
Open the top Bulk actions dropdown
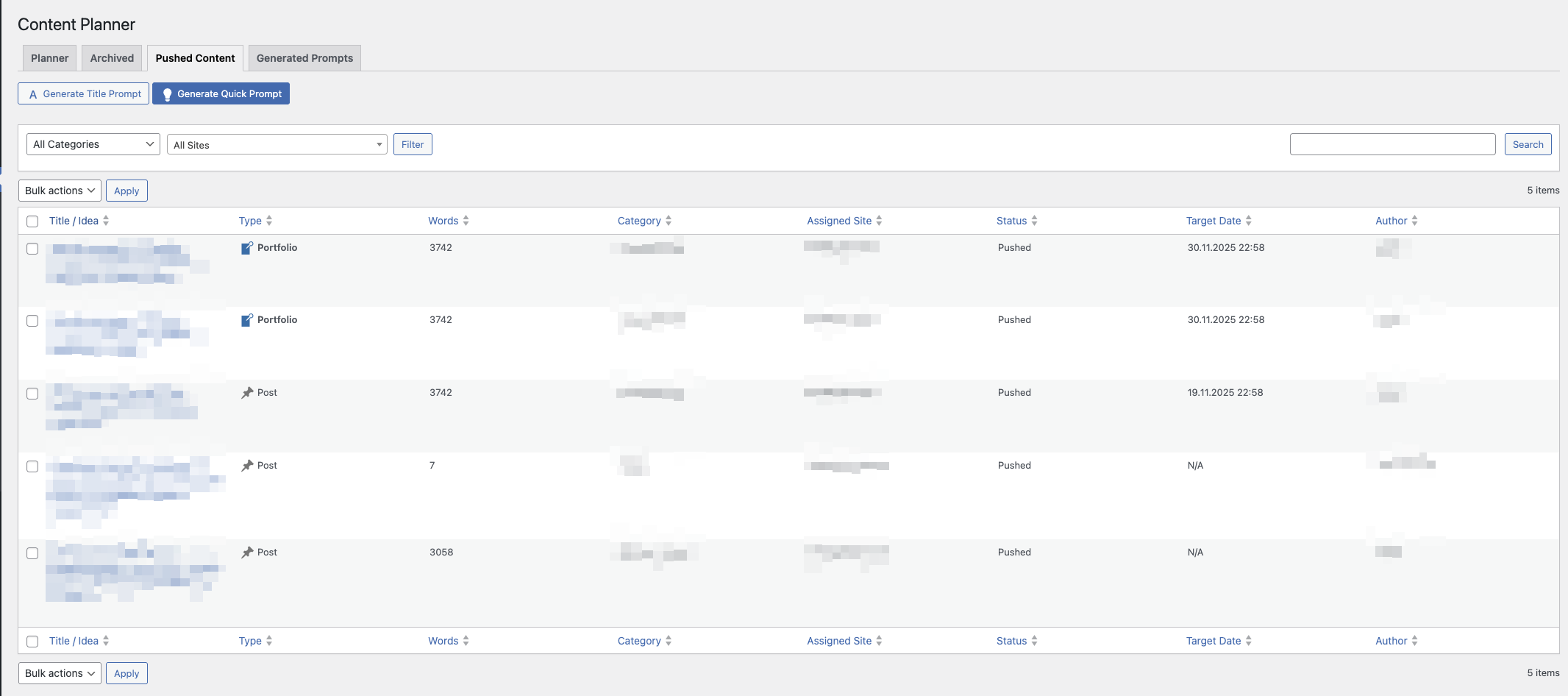click(x=60, y=191)
